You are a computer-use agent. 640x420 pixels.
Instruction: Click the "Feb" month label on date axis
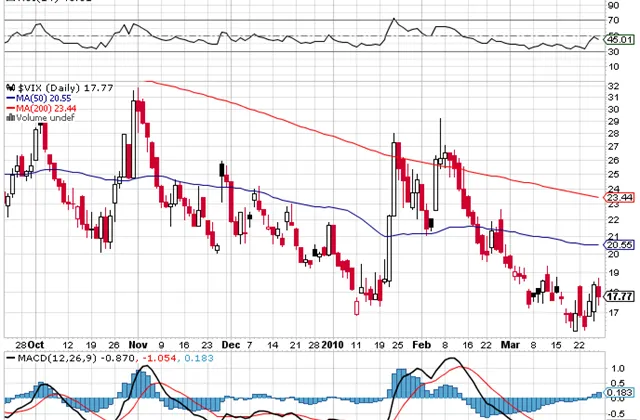click(422, 345)
